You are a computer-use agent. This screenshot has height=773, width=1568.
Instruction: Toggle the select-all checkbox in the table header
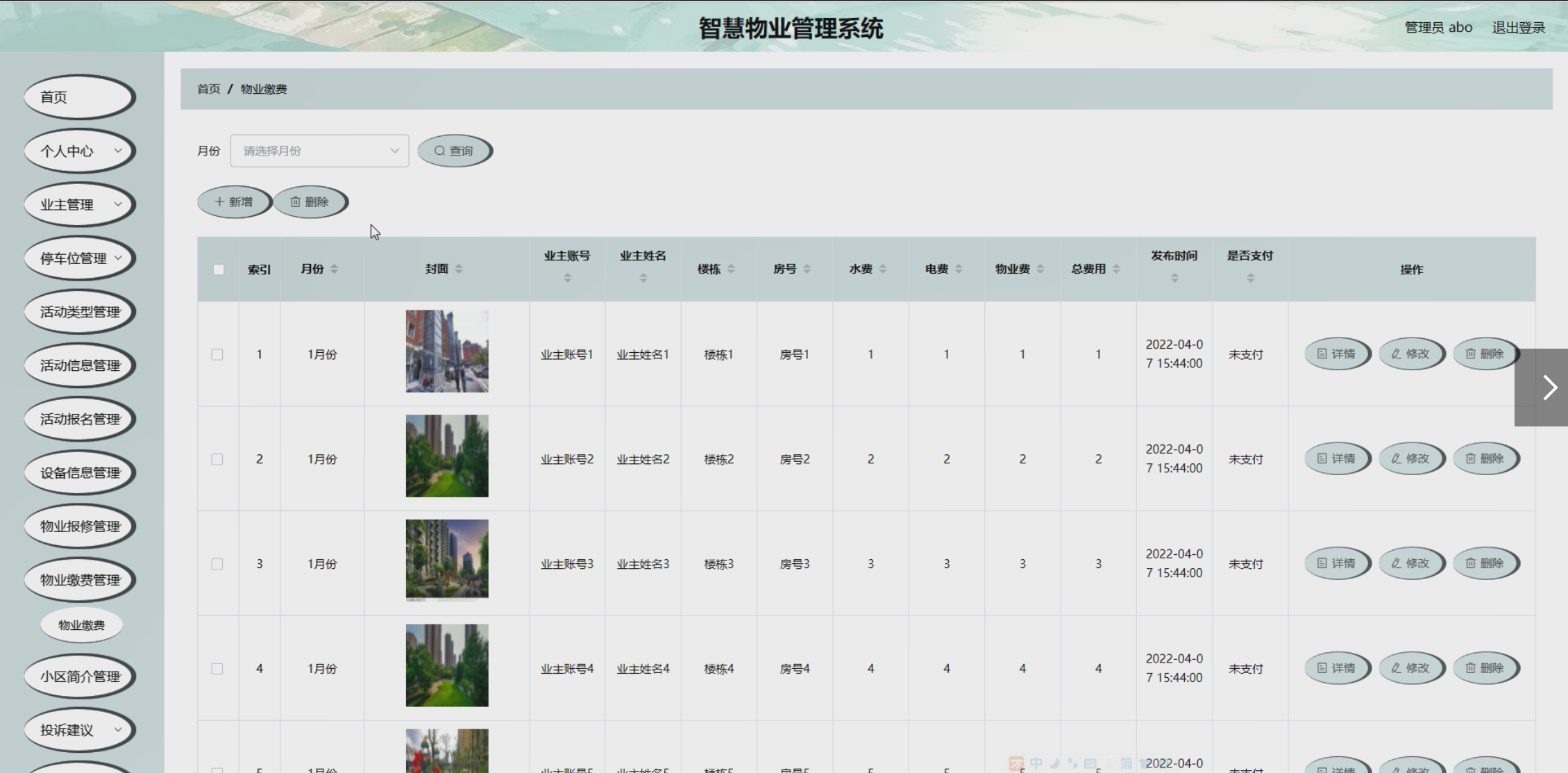pos(219,269)
